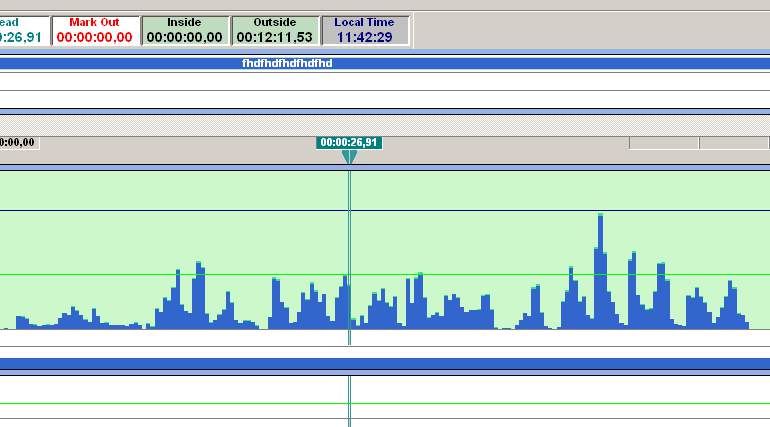This screenshot has width=770, height=427.
Task: Click the Play Head timecode field
Action: 24,30
